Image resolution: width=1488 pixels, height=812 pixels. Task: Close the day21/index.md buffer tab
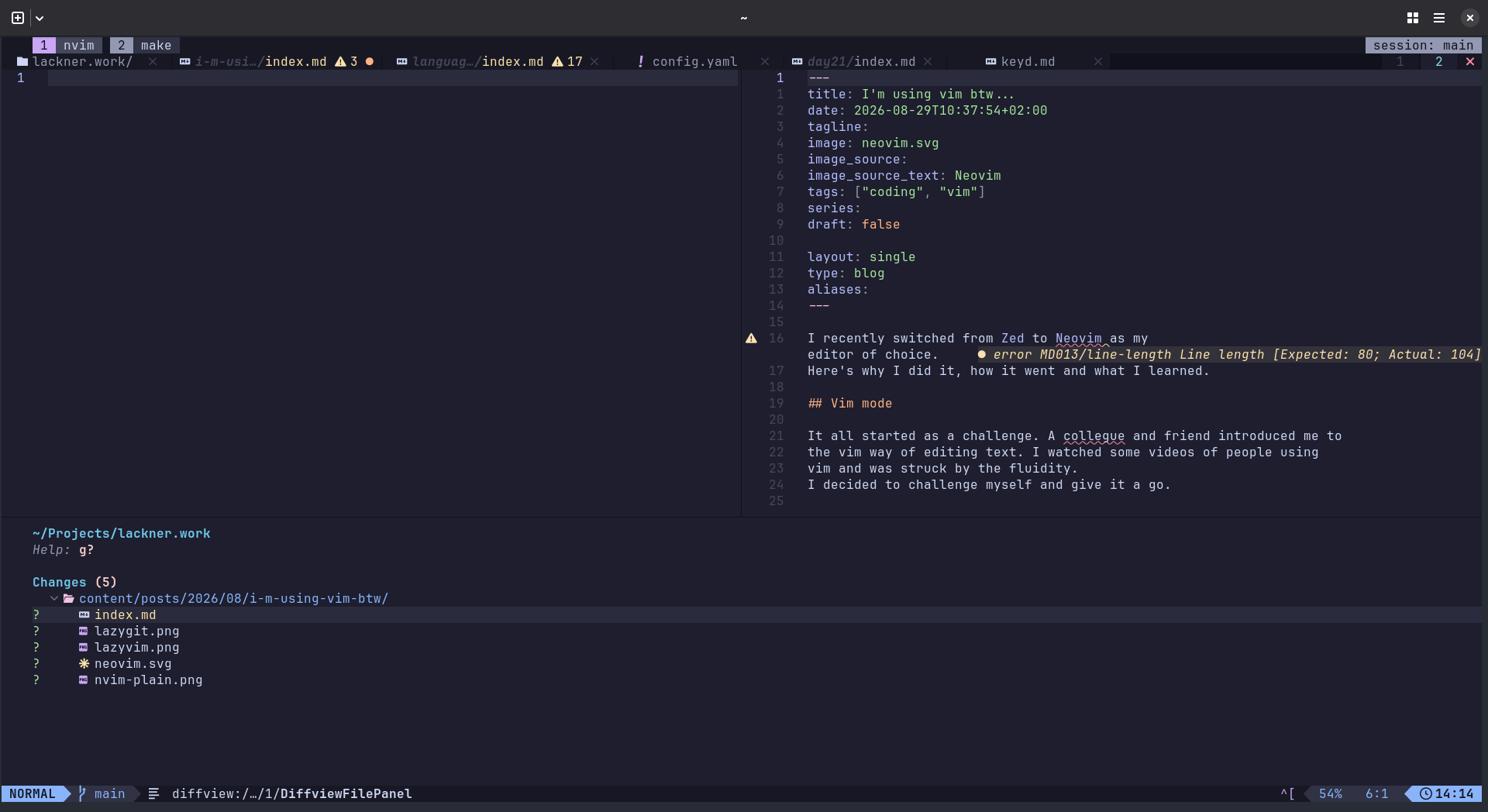[928, 61]
